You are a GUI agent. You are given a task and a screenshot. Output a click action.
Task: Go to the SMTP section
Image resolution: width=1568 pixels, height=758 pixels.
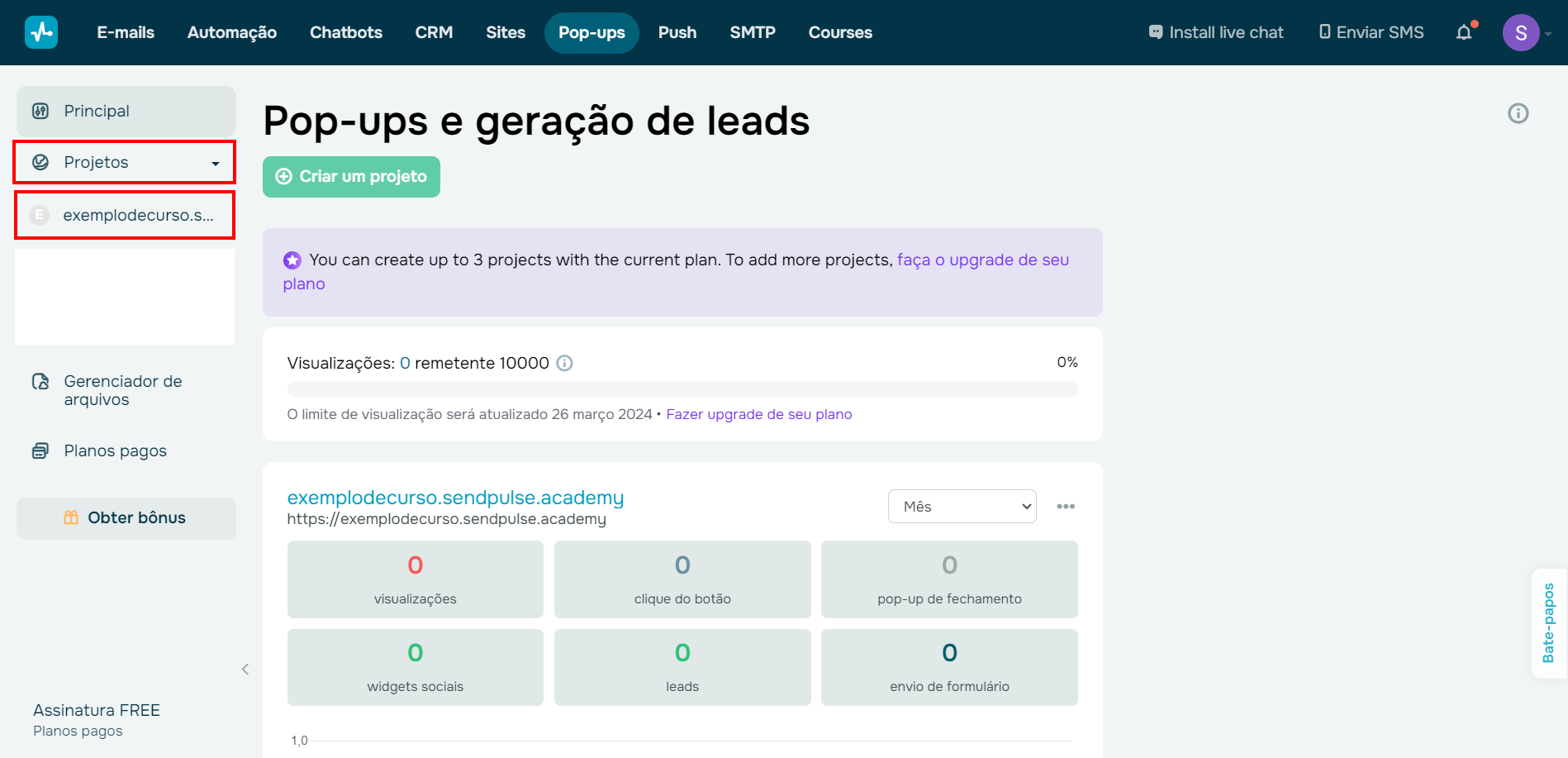point(753,32)
